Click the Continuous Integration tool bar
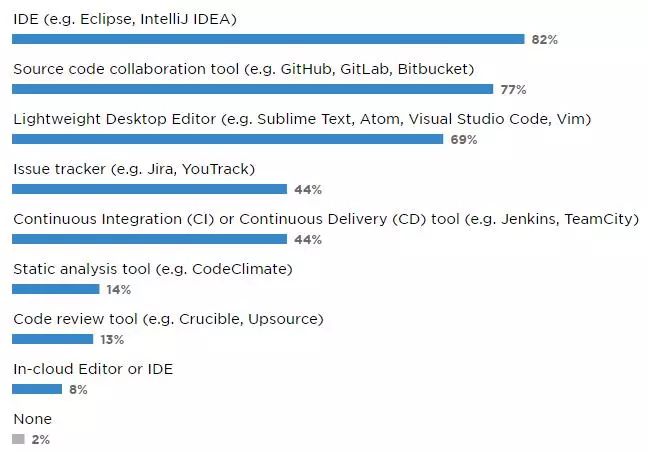 tap(149, 239)
